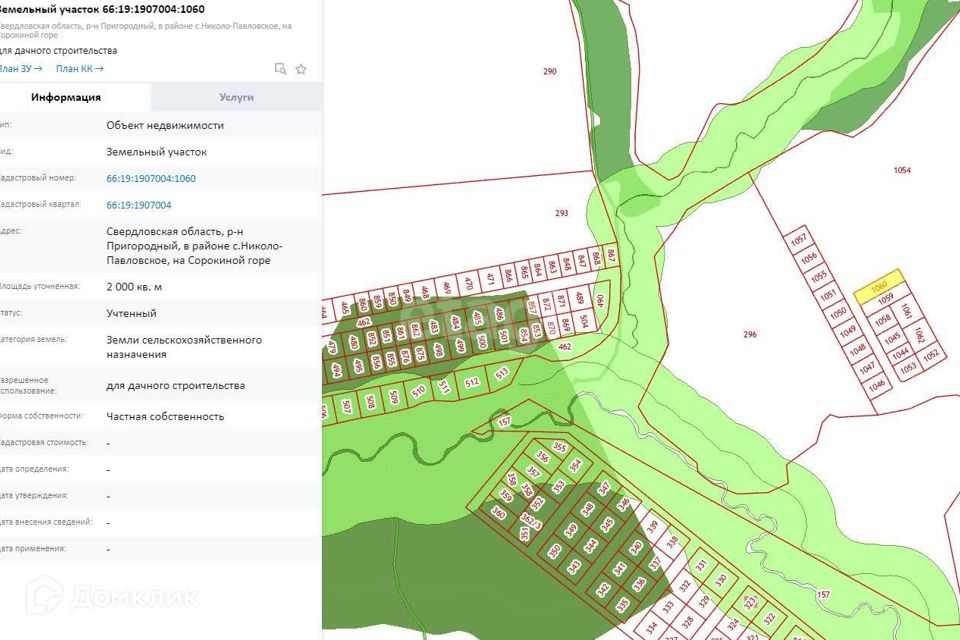960x640 pixels.
Task: Click large parcel 296 on map
Action: (x=750, y=334)
